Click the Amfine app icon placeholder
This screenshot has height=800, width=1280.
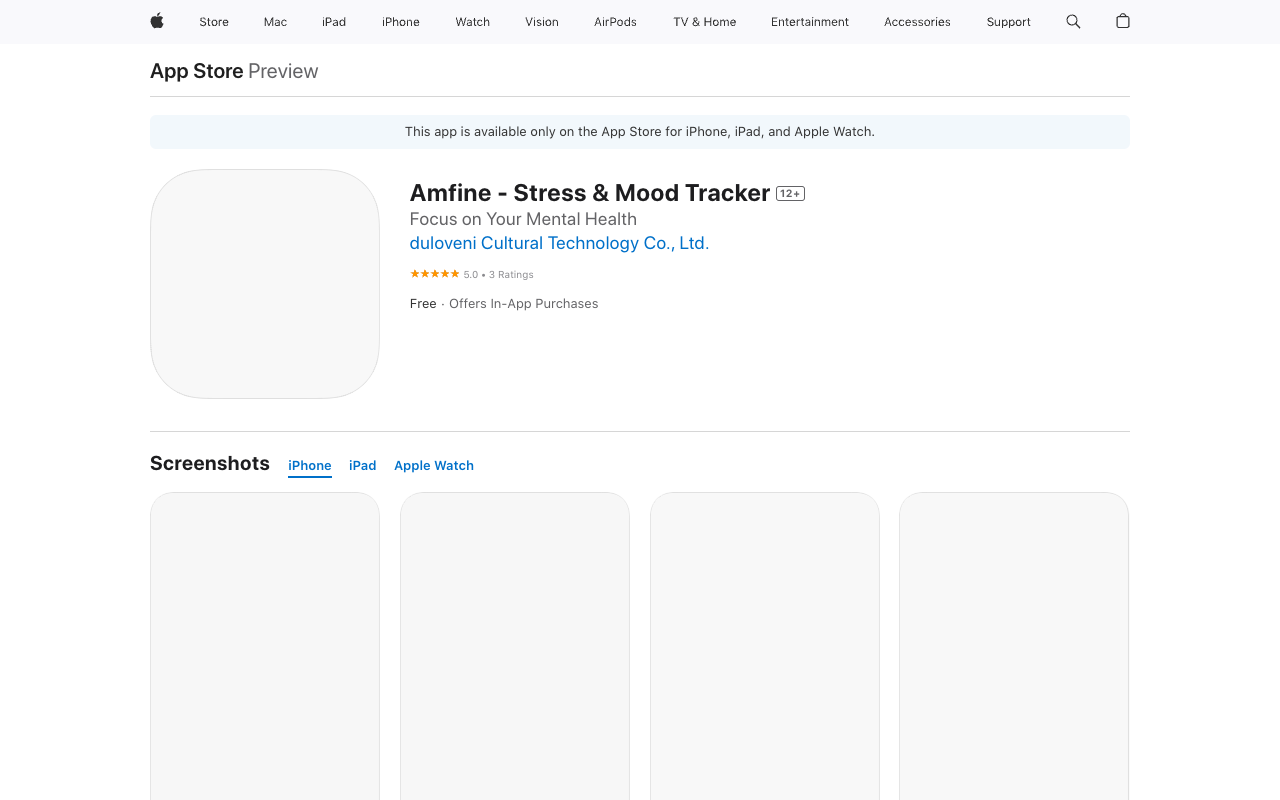265,284
